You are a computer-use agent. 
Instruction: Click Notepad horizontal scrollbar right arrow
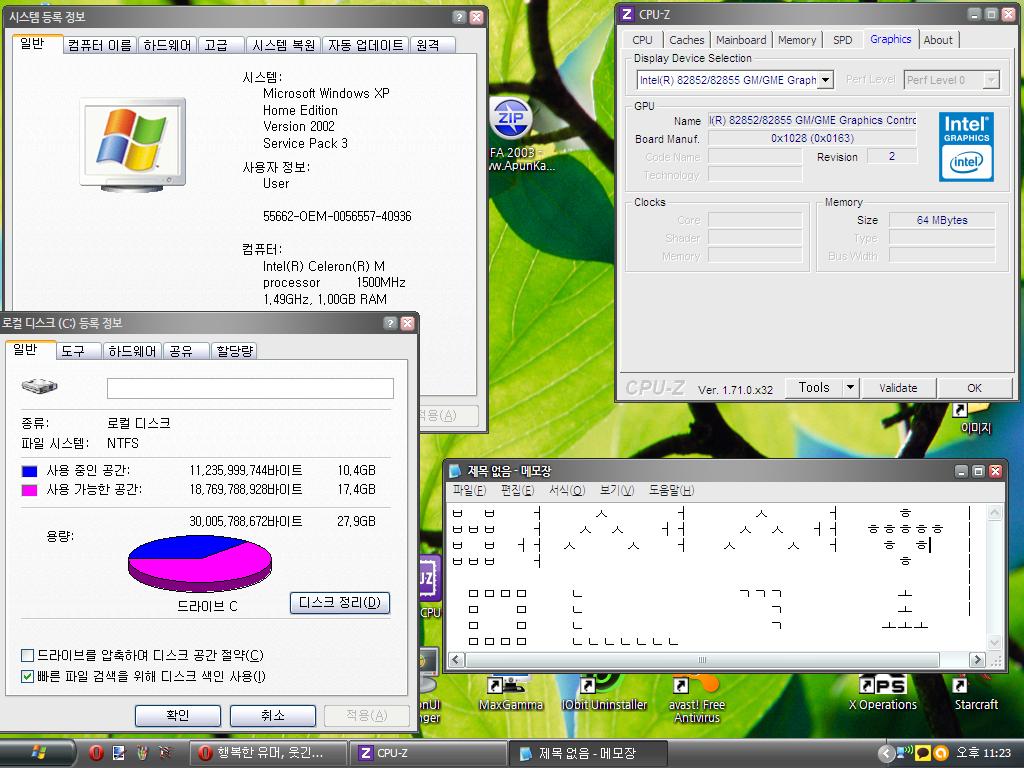click(x=977, y=660)
